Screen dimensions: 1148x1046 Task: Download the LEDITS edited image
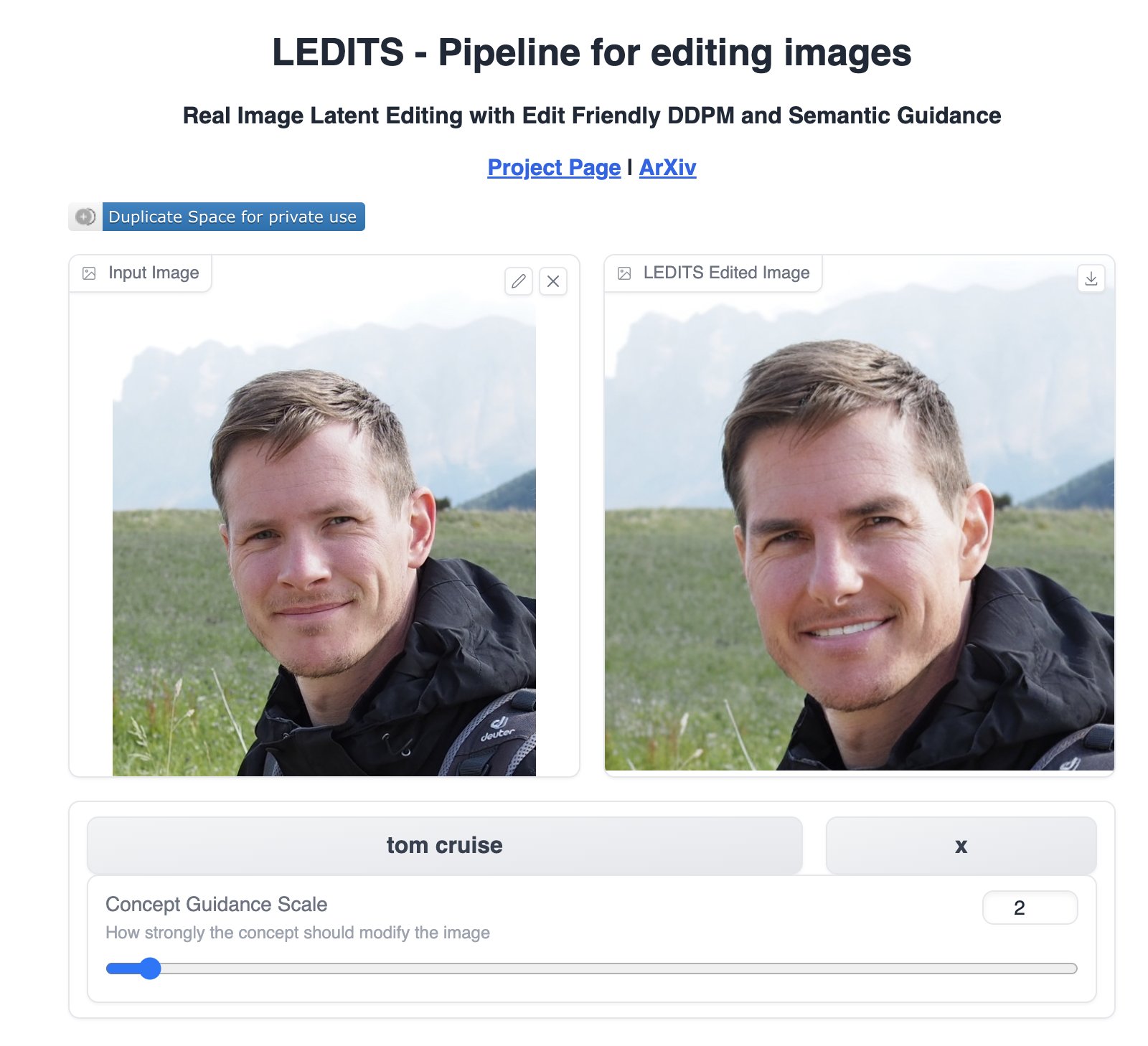1091,278
